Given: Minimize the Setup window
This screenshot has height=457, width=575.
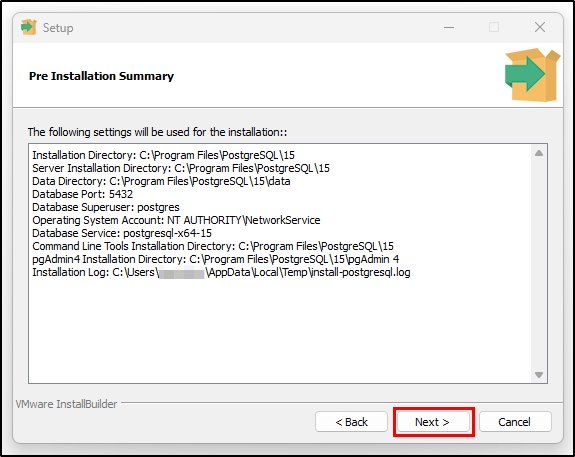Looking at the screenshot, I should point(449,28).
